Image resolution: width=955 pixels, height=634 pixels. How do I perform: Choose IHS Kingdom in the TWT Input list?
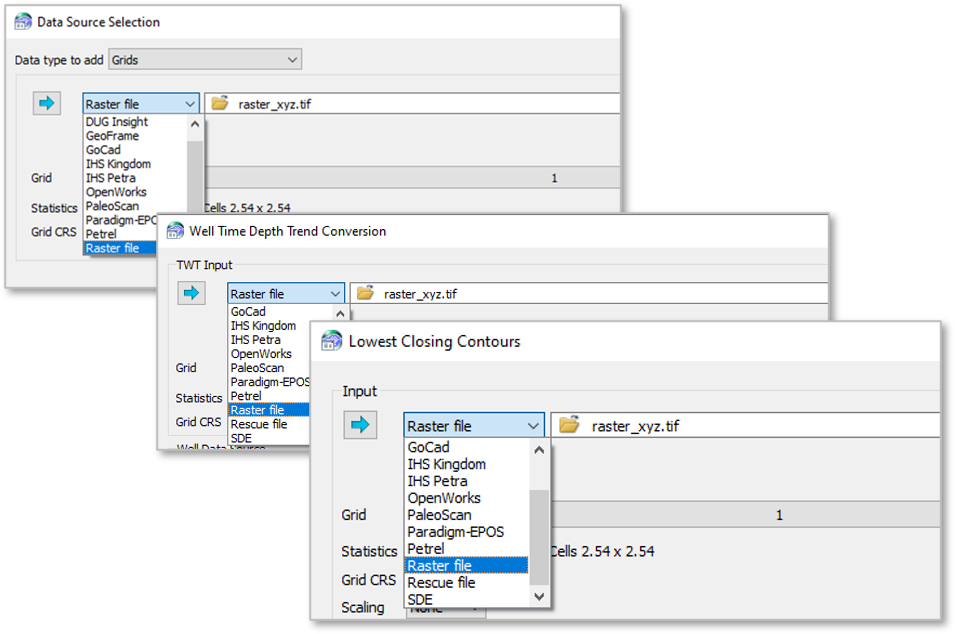coord(263,325)
